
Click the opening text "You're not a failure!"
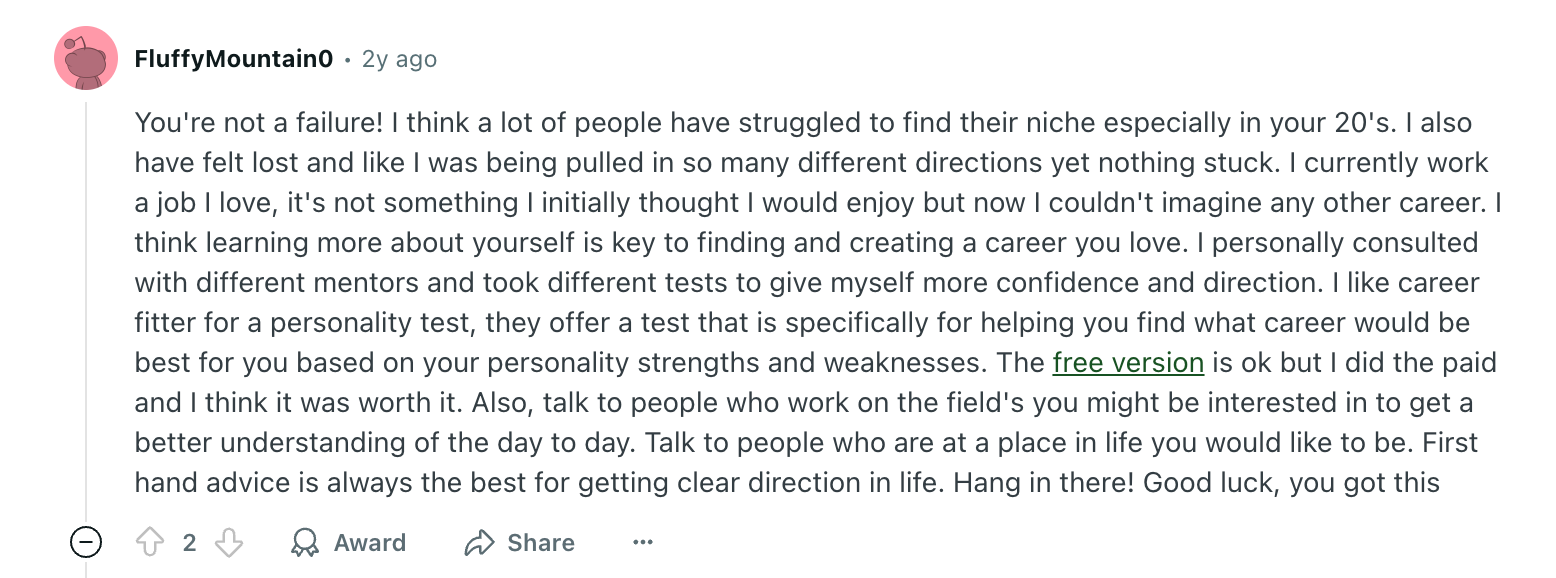click(x=259, y=123)
